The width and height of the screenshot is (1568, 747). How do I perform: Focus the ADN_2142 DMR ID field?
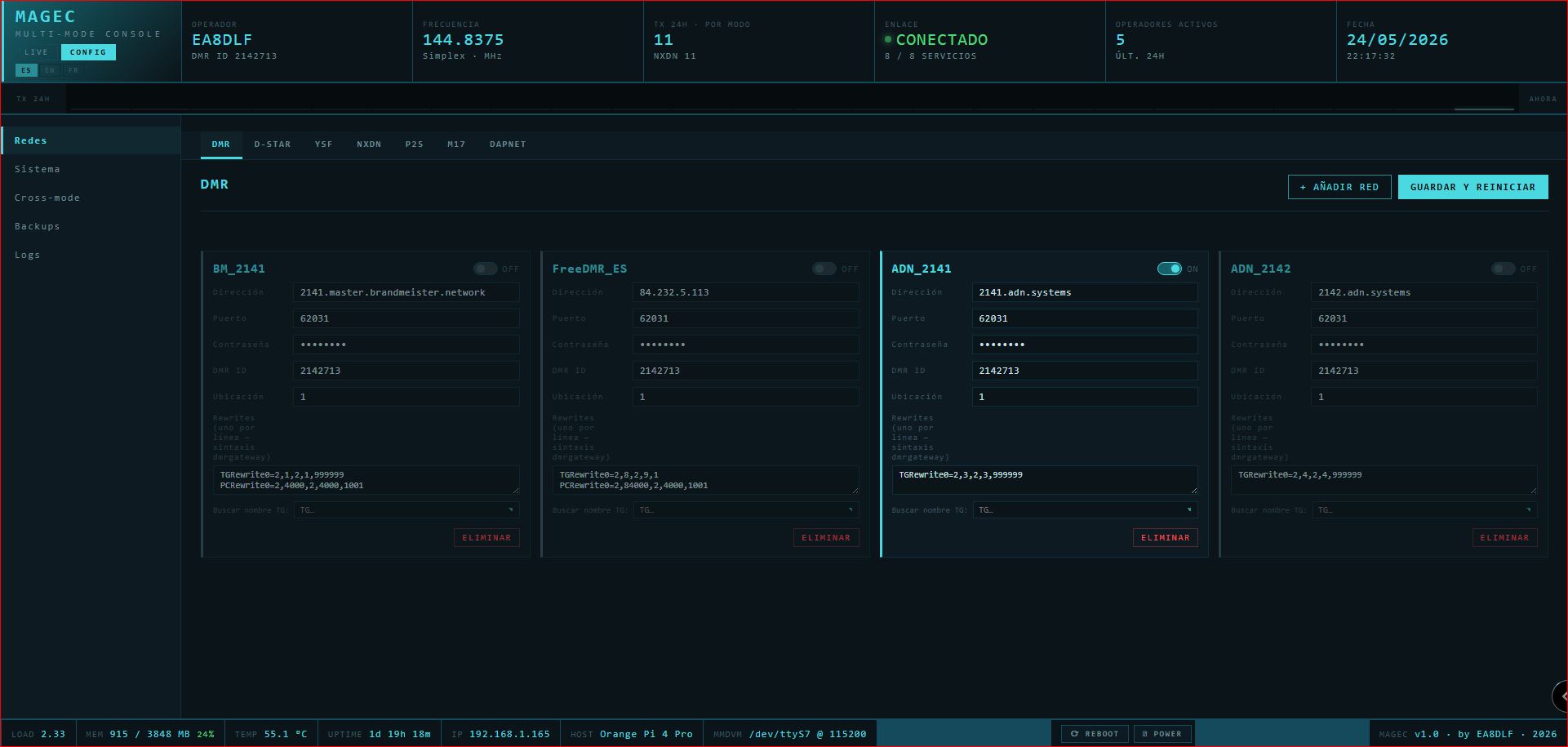click(x=1424, y=371)
